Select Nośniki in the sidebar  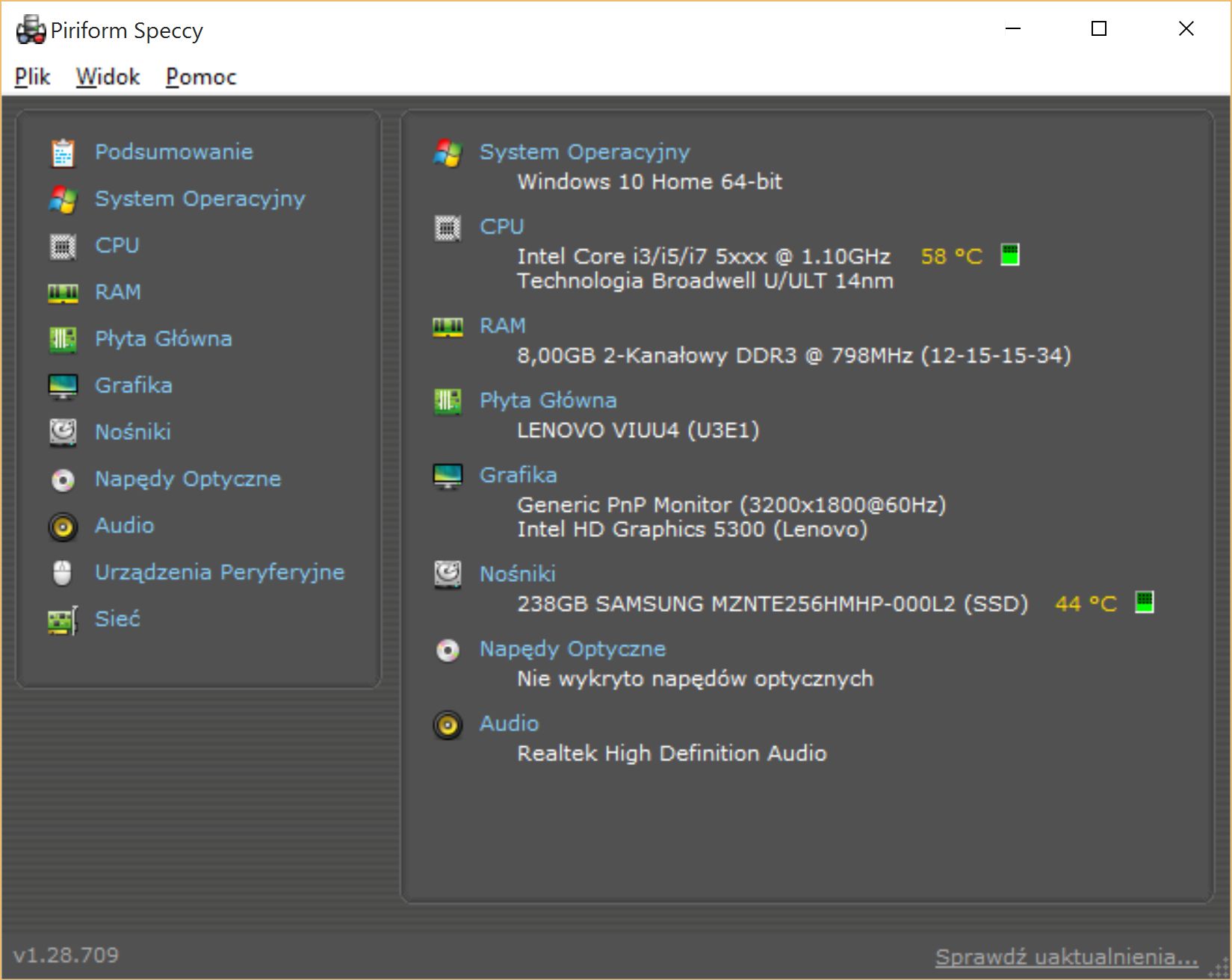[132, 432]
